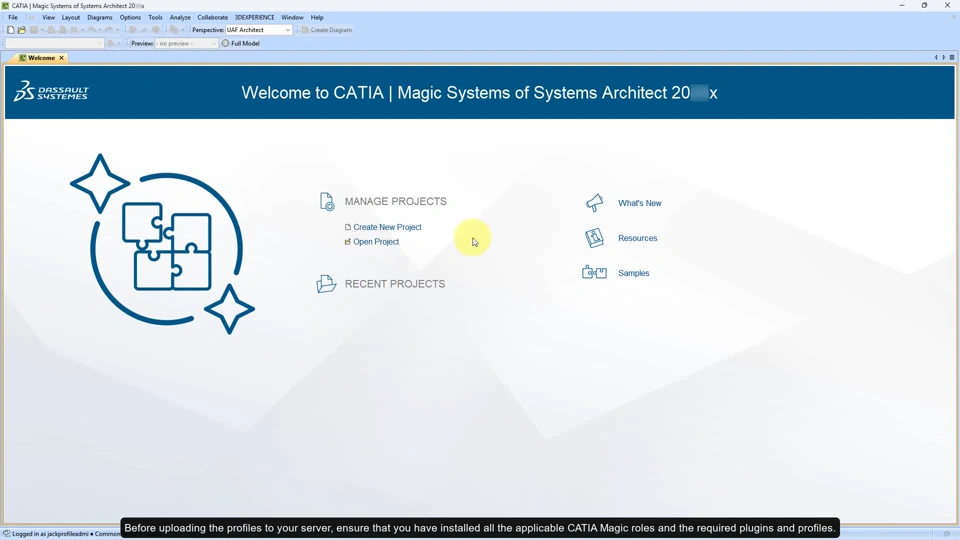960x540 pixels.
Task: Click the tab list icon at far right
Action: pyautogui.click(x=952, y=57)
